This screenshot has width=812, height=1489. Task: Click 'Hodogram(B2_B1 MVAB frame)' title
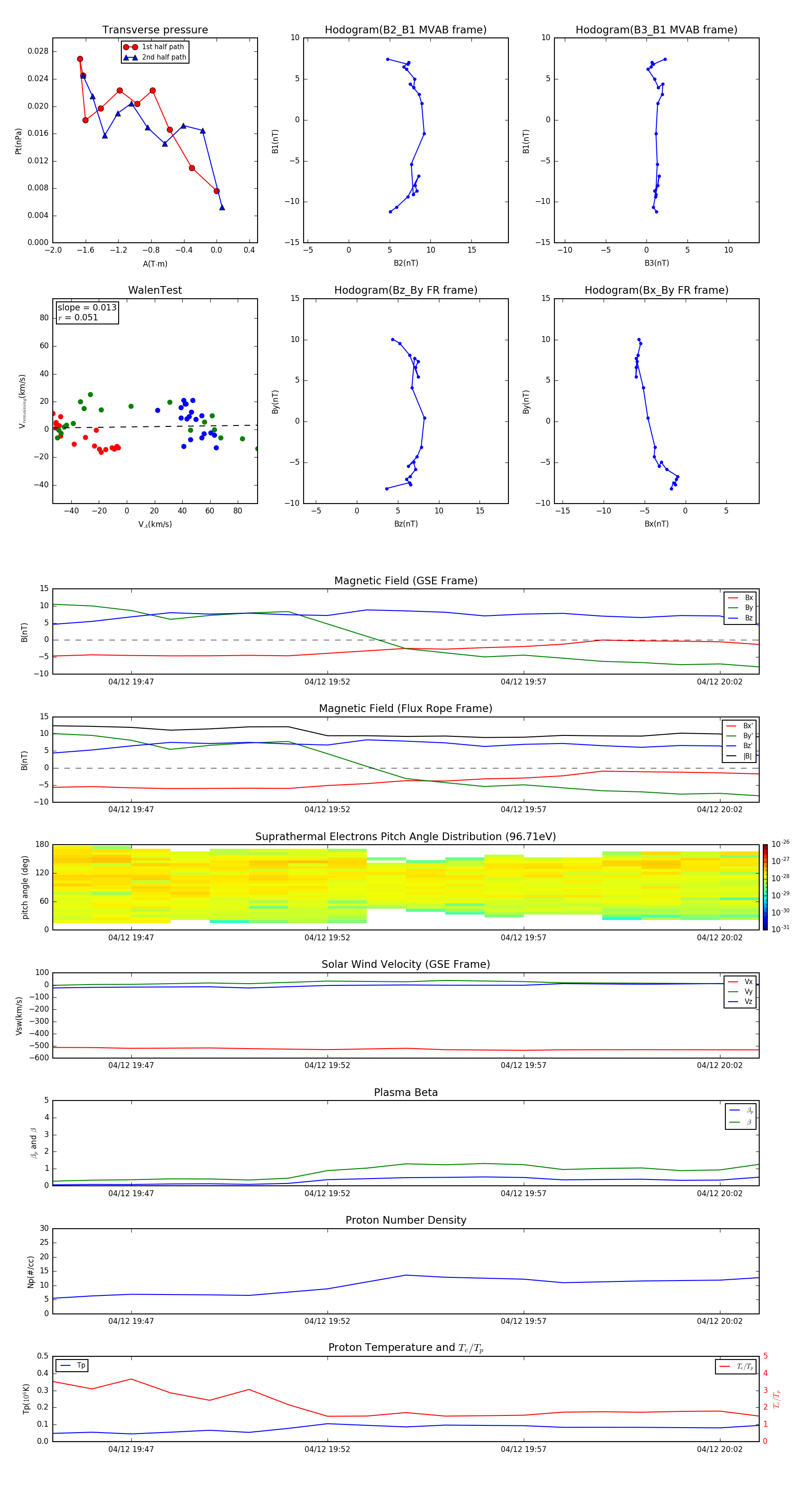point(406,30)
